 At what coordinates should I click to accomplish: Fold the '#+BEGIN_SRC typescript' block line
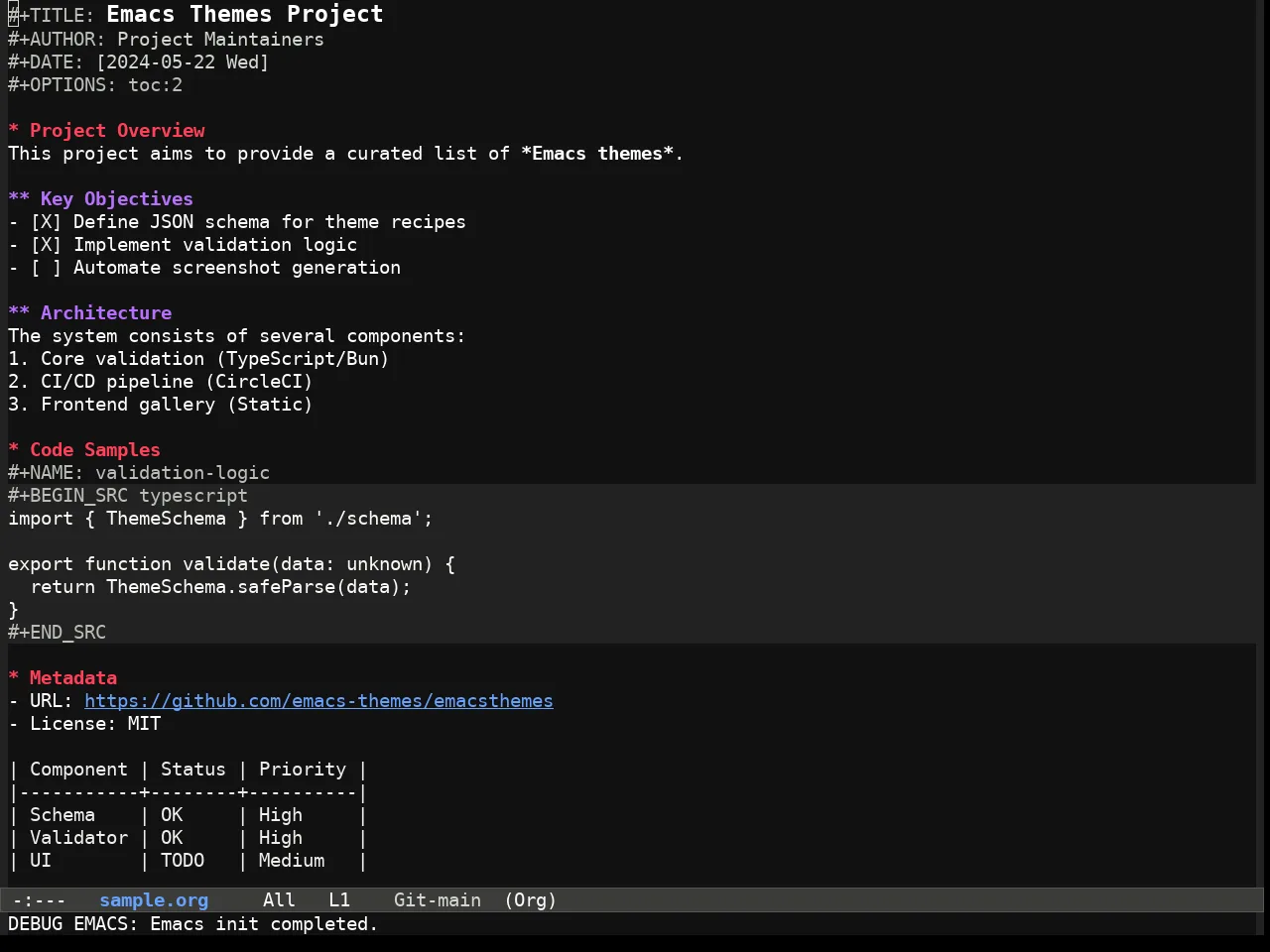[128, 496]
